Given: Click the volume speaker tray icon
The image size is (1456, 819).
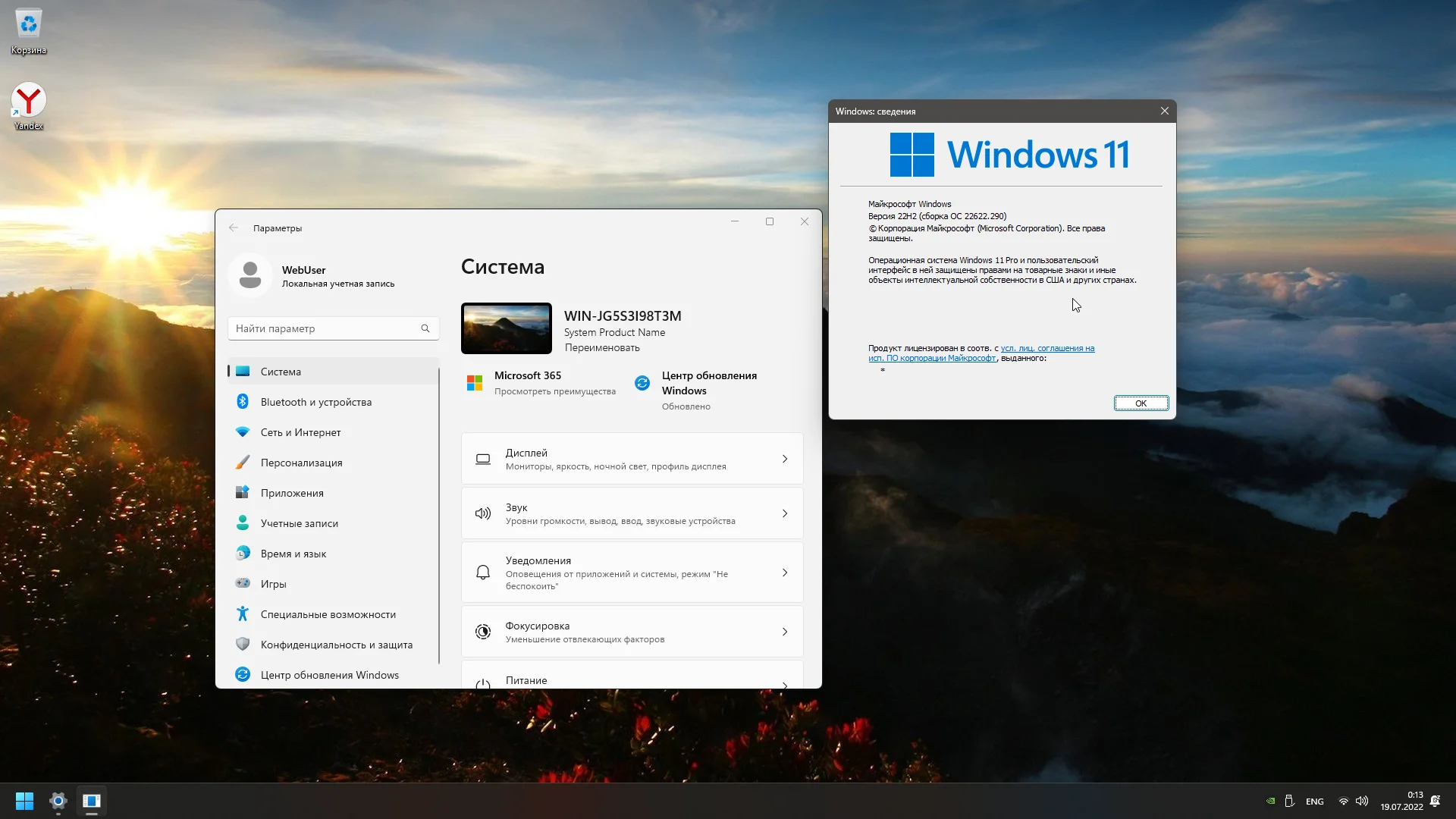Looking at the screenshot, I should [1362, 801].
